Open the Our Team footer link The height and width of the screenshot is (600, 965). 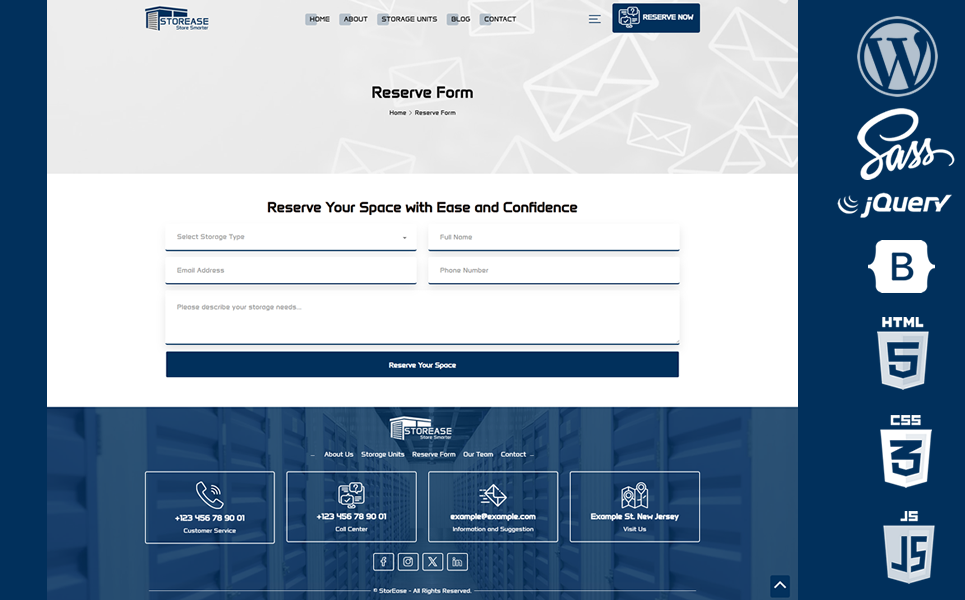click(x=477, y=454)
